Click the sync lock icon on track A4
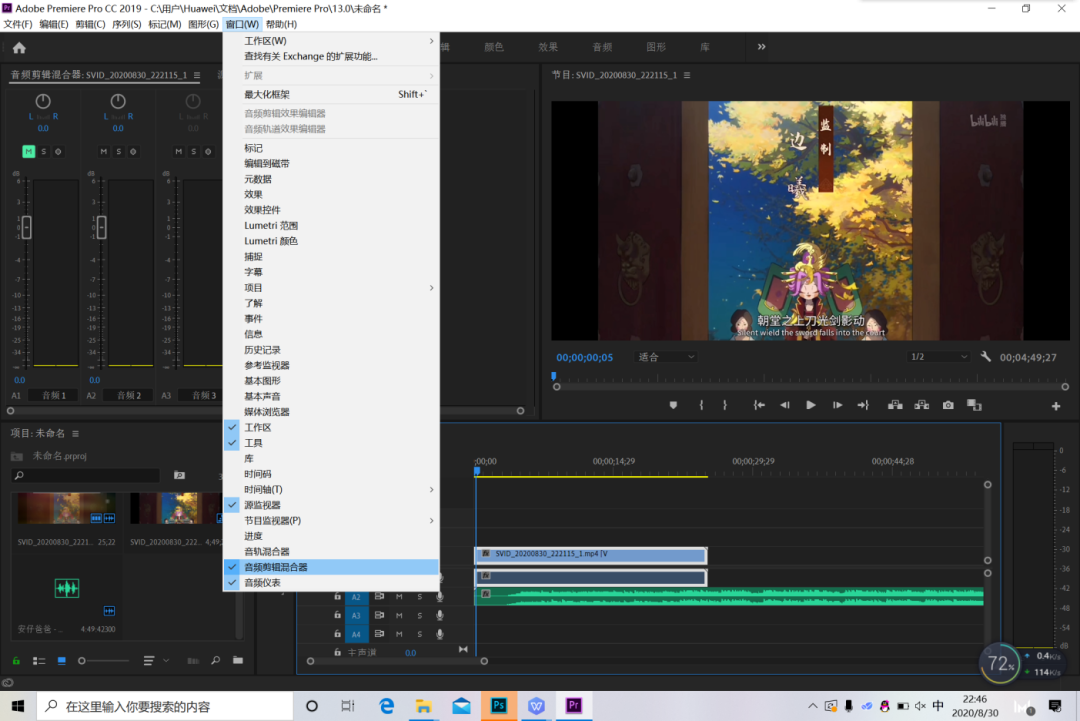Viewport: 1080px width, 721px height. [379, 634]
